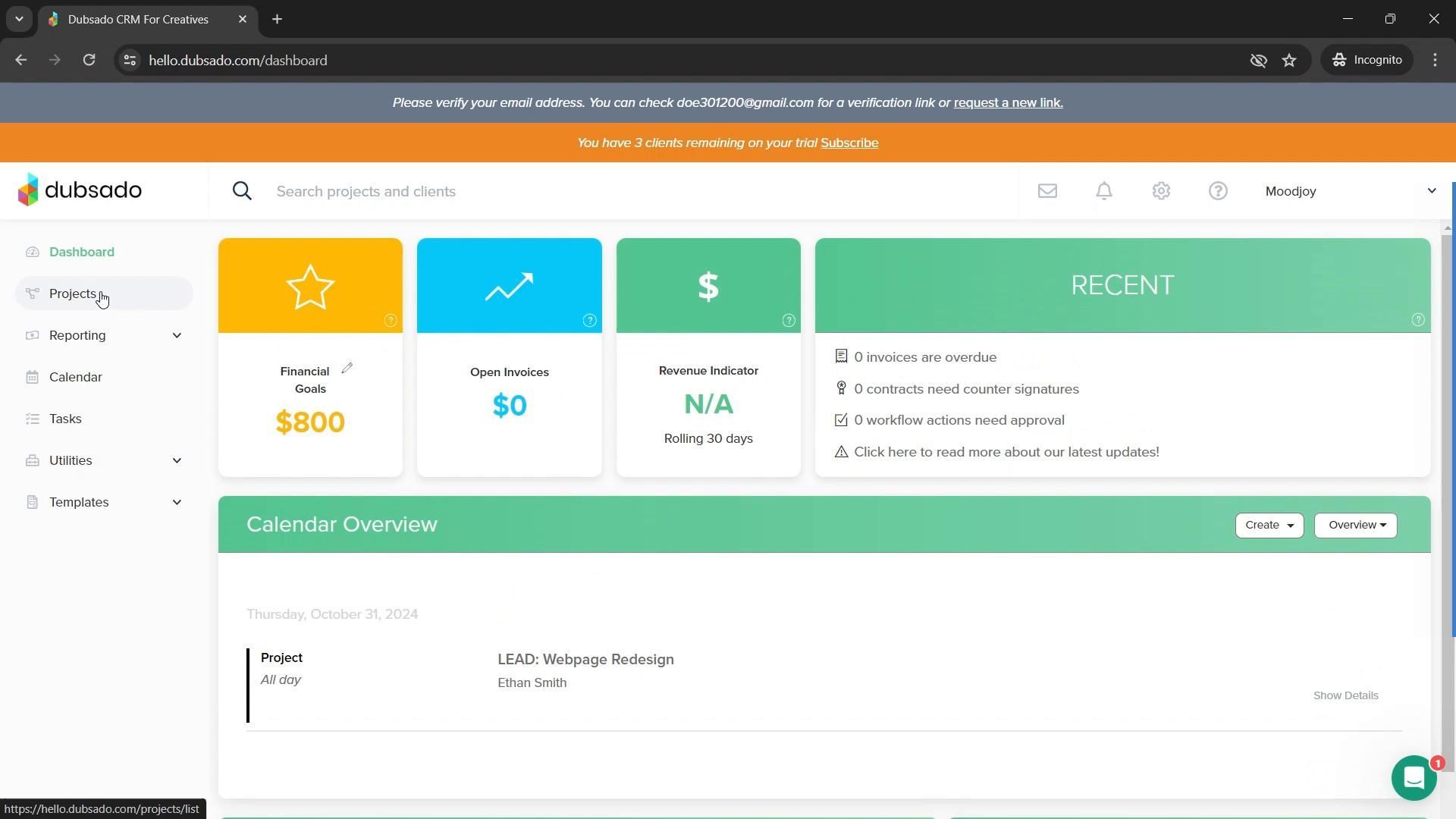This screenshot has width=1456, height=819.
Task: Click the $0 open invoices value
Action: click(510, 406)
